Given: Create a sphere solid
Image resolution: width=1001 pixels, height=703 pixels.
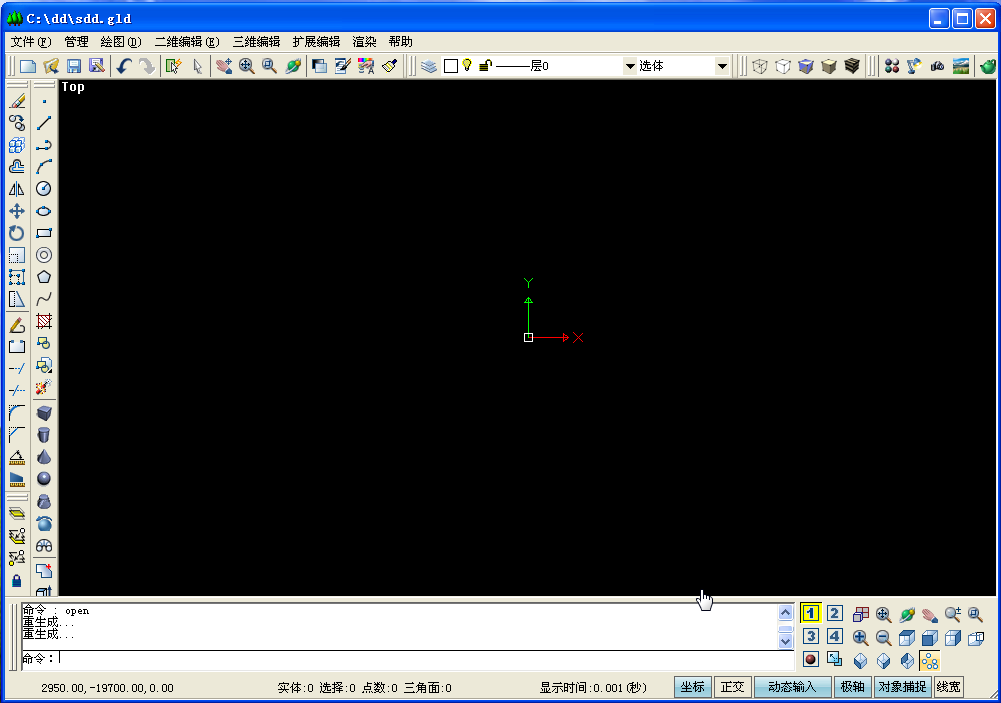Looking at the screenshot, I should tap(44, 479).
